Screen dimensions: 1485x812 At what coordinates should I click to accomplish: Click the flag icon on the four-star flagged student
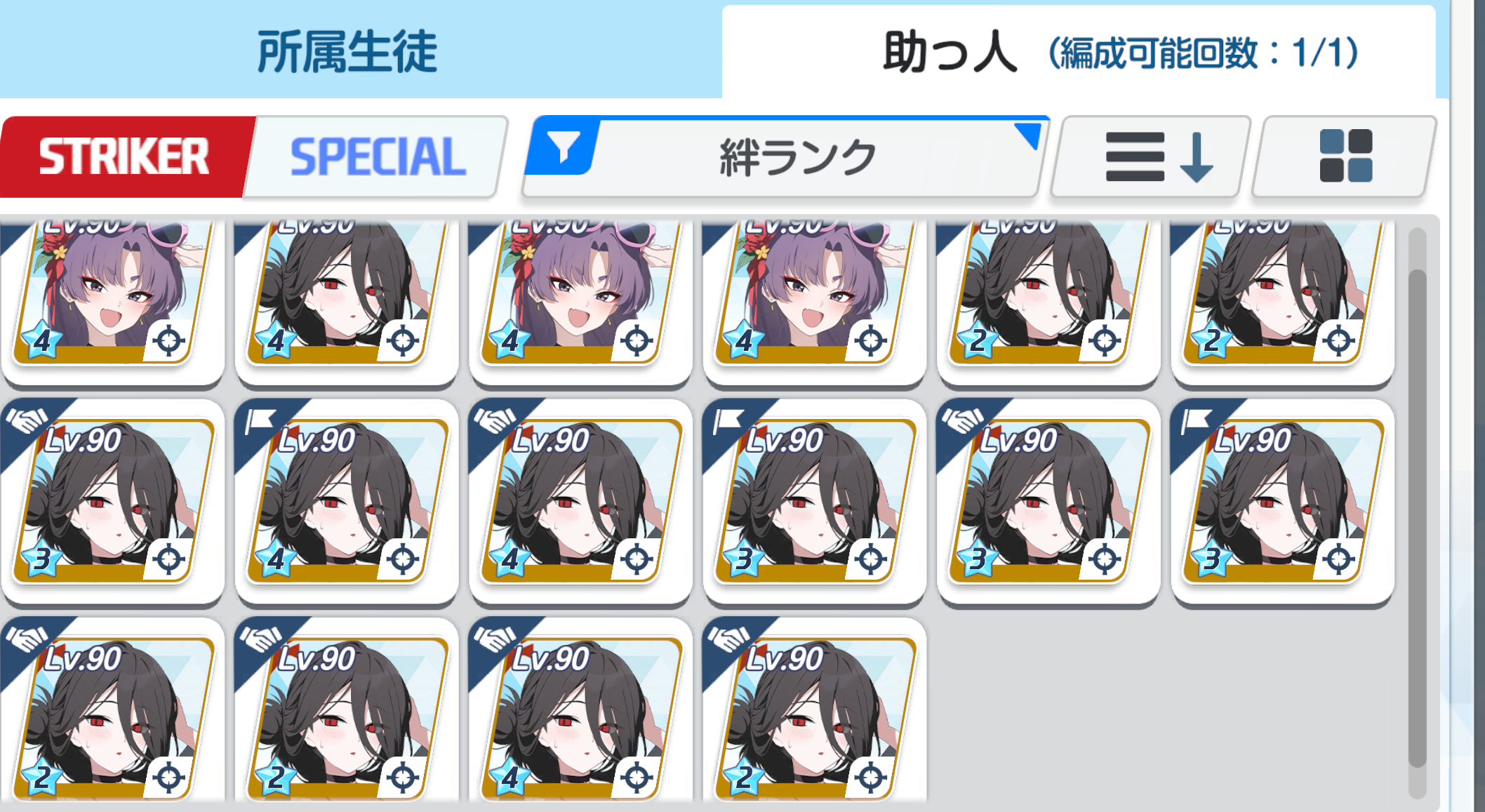pyautogui.click(x=260, y=421)
